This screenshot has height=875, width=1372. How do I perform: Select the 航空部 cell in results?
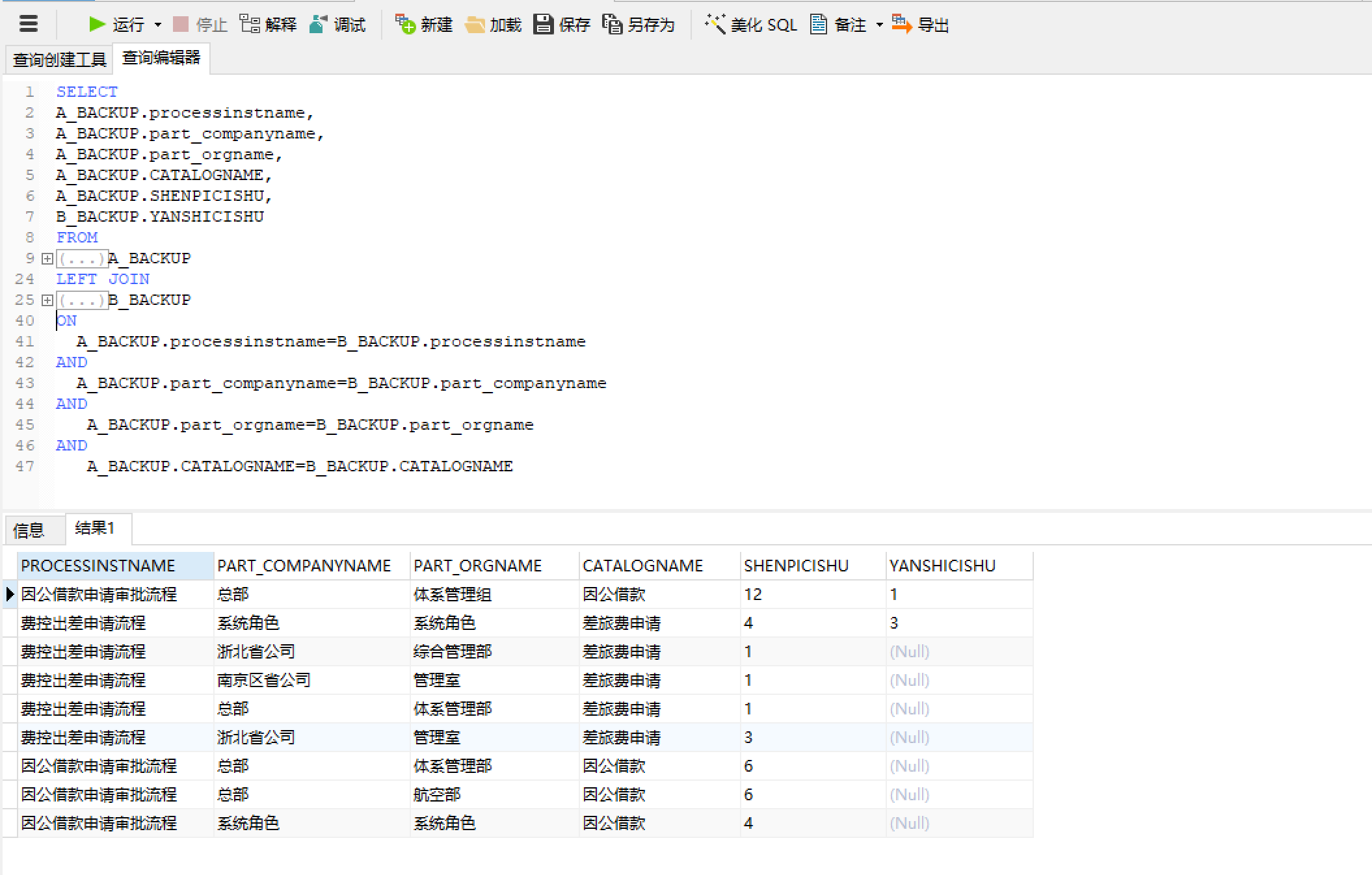(437, 794)
